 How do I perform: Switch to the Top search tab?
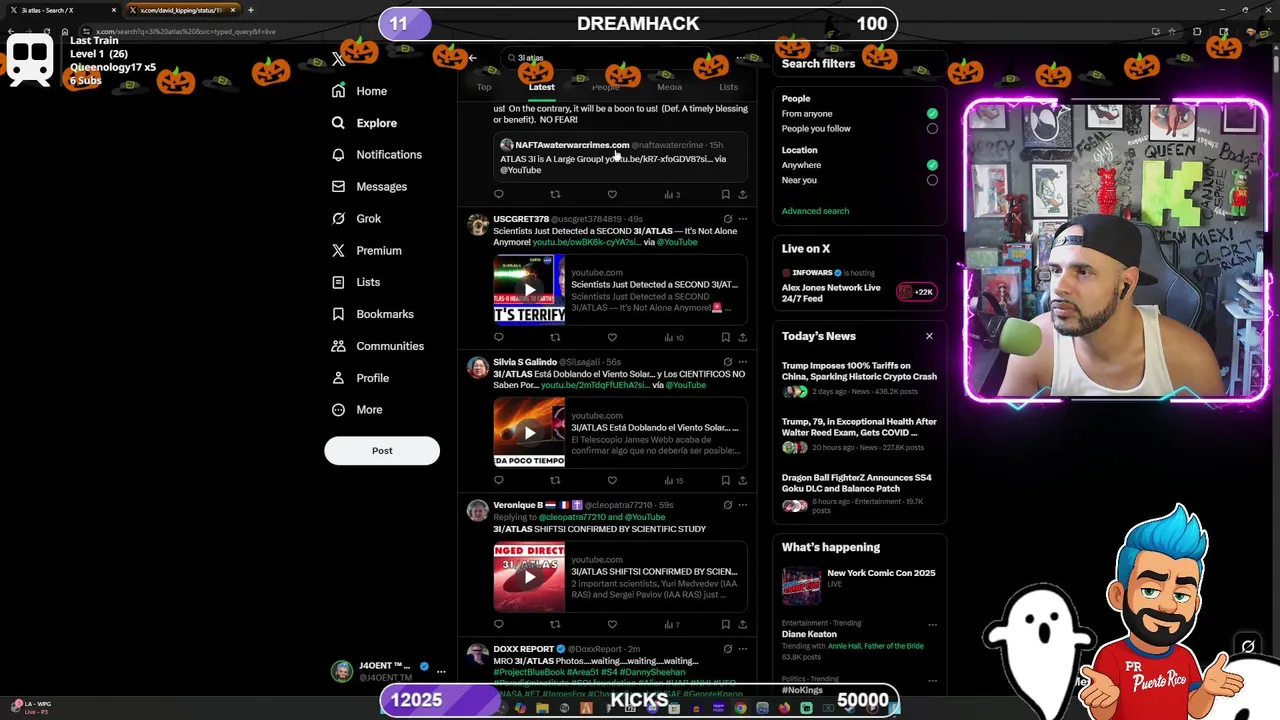pos(484,87)
